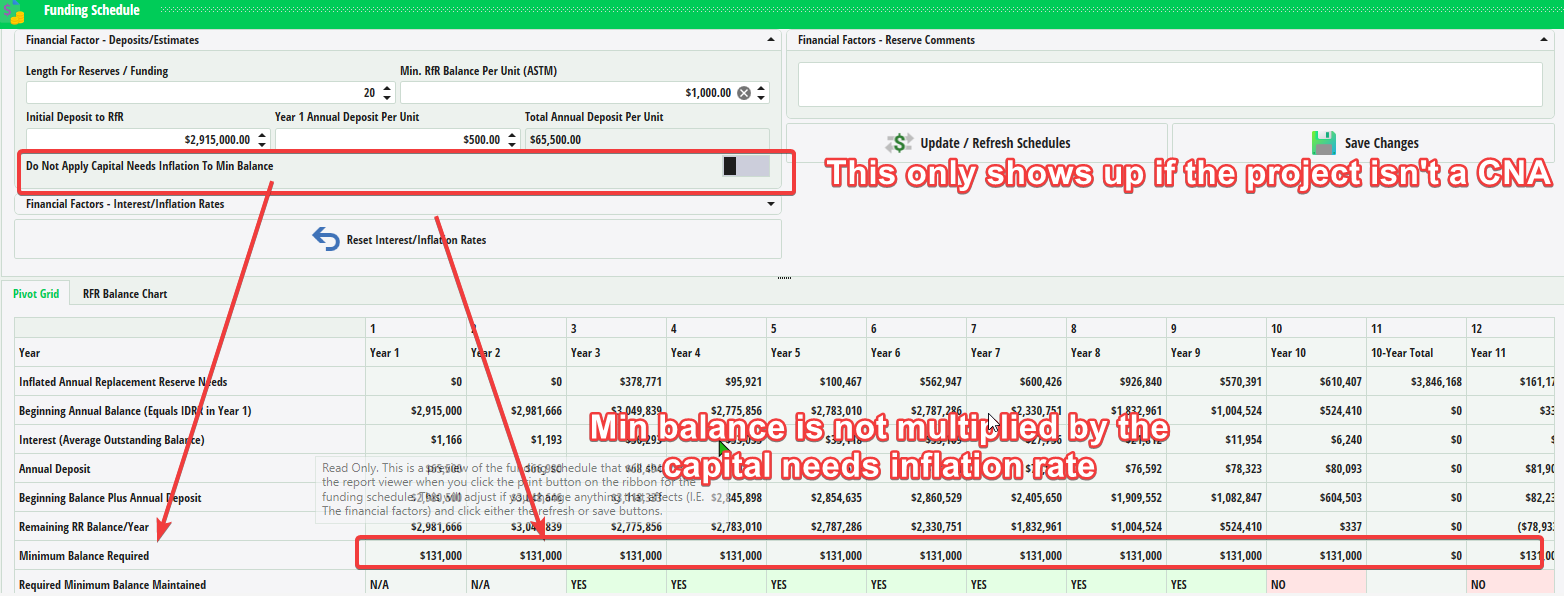Viewport: 1564px width, 596px height.
Task: Collapse the Financial Factor - Deposits/Estimates panel
Action: coord(770,39)
